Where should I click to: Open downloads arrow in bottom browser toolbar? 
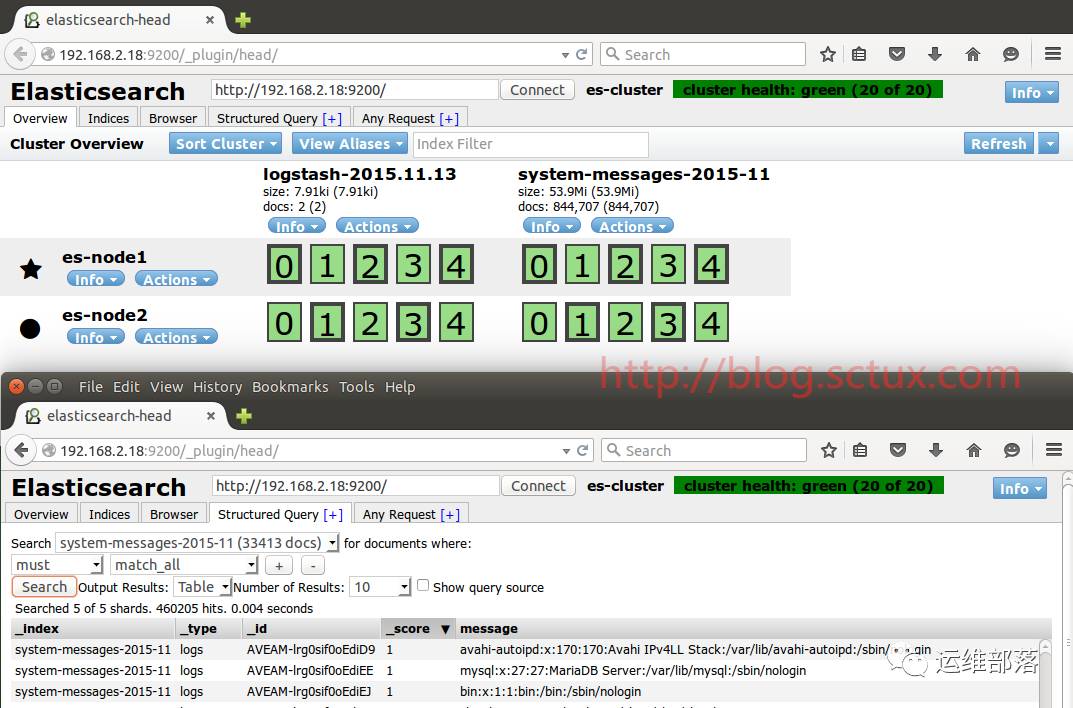coord(936,449)
